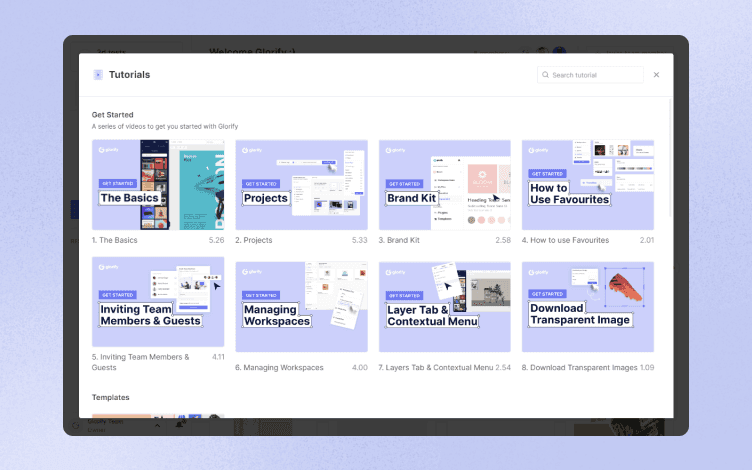Close the Tutorials dialog with X
This screenshot has height=470, width=752.
(656, 75)
